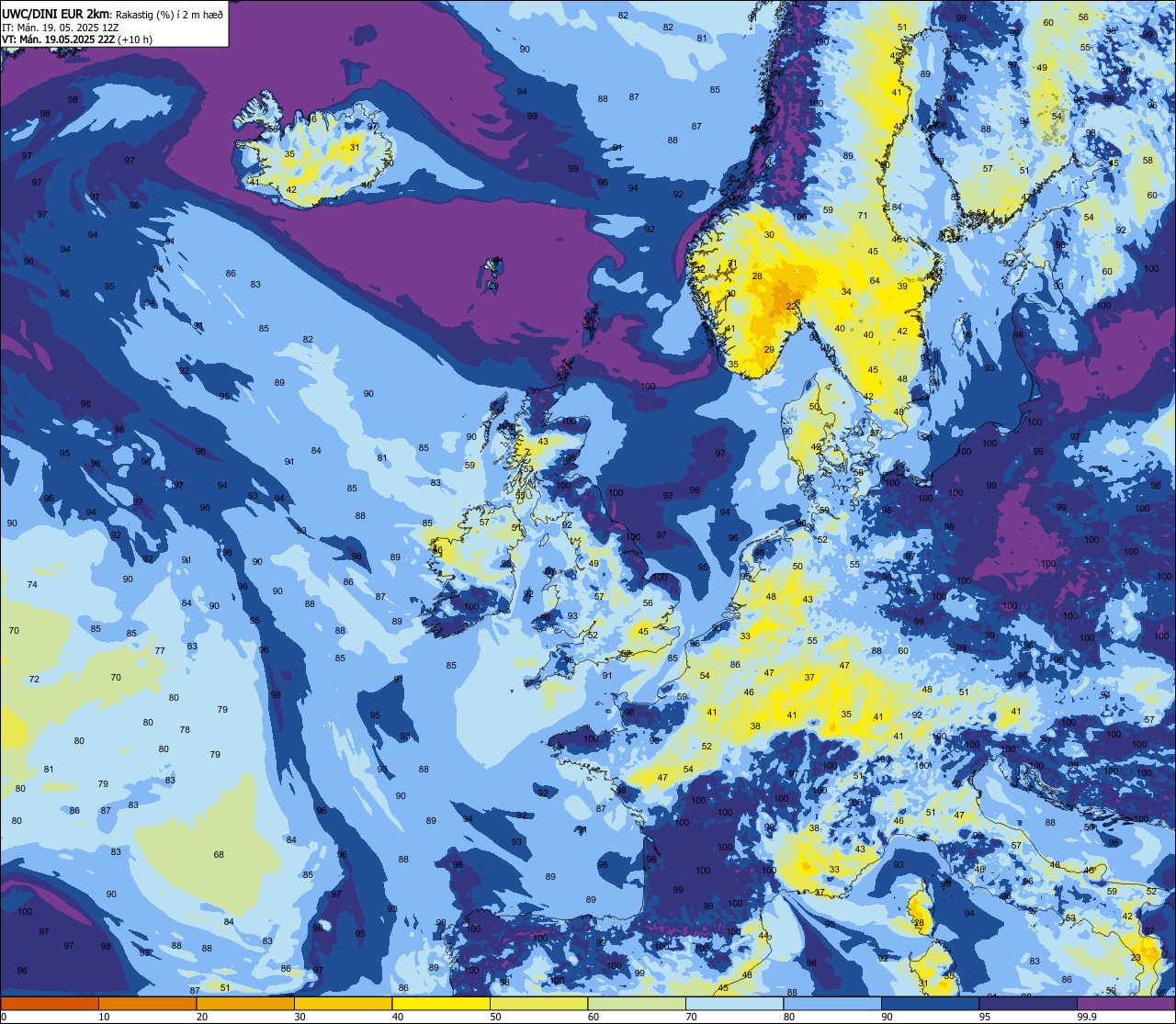
Task: Click the '10' legend scale label
Action: click(105, 1017)
